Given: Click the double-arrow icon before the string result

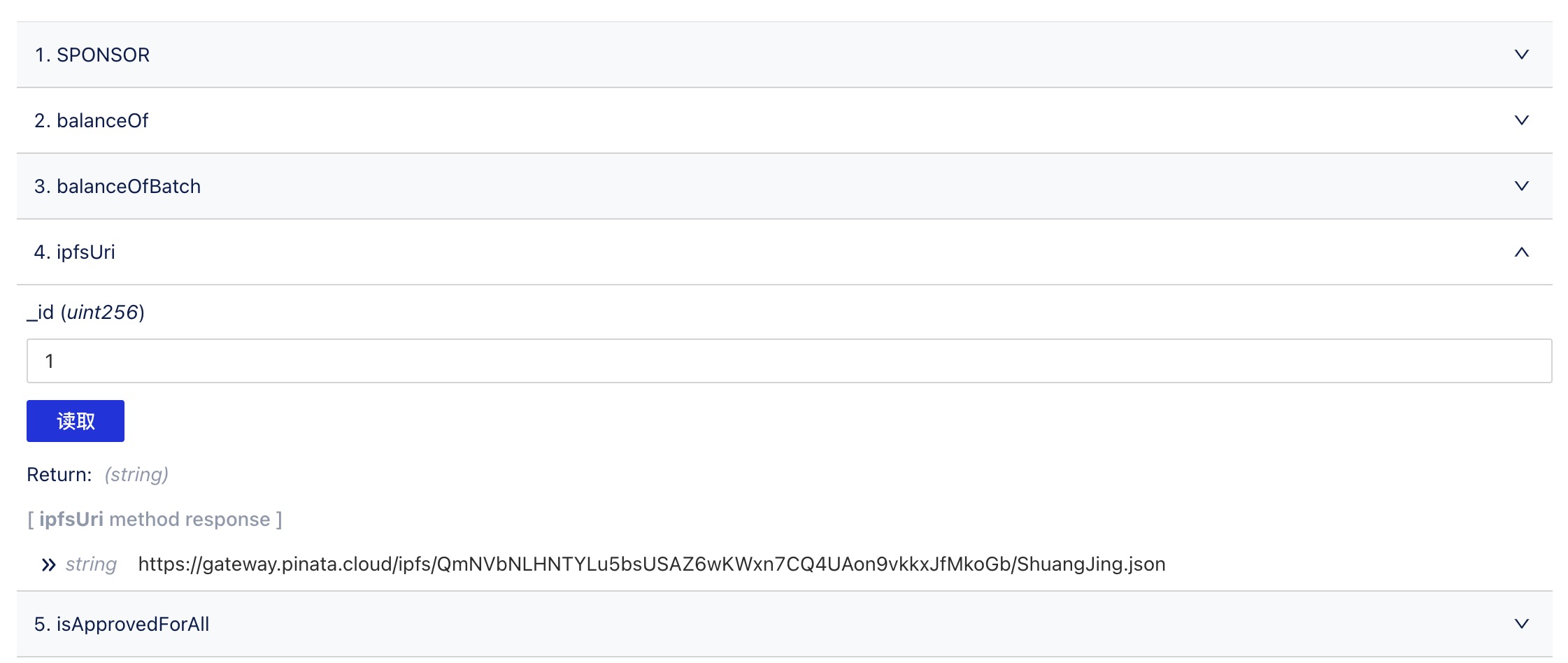Looking at the screenshot, I should coord(48,564).
